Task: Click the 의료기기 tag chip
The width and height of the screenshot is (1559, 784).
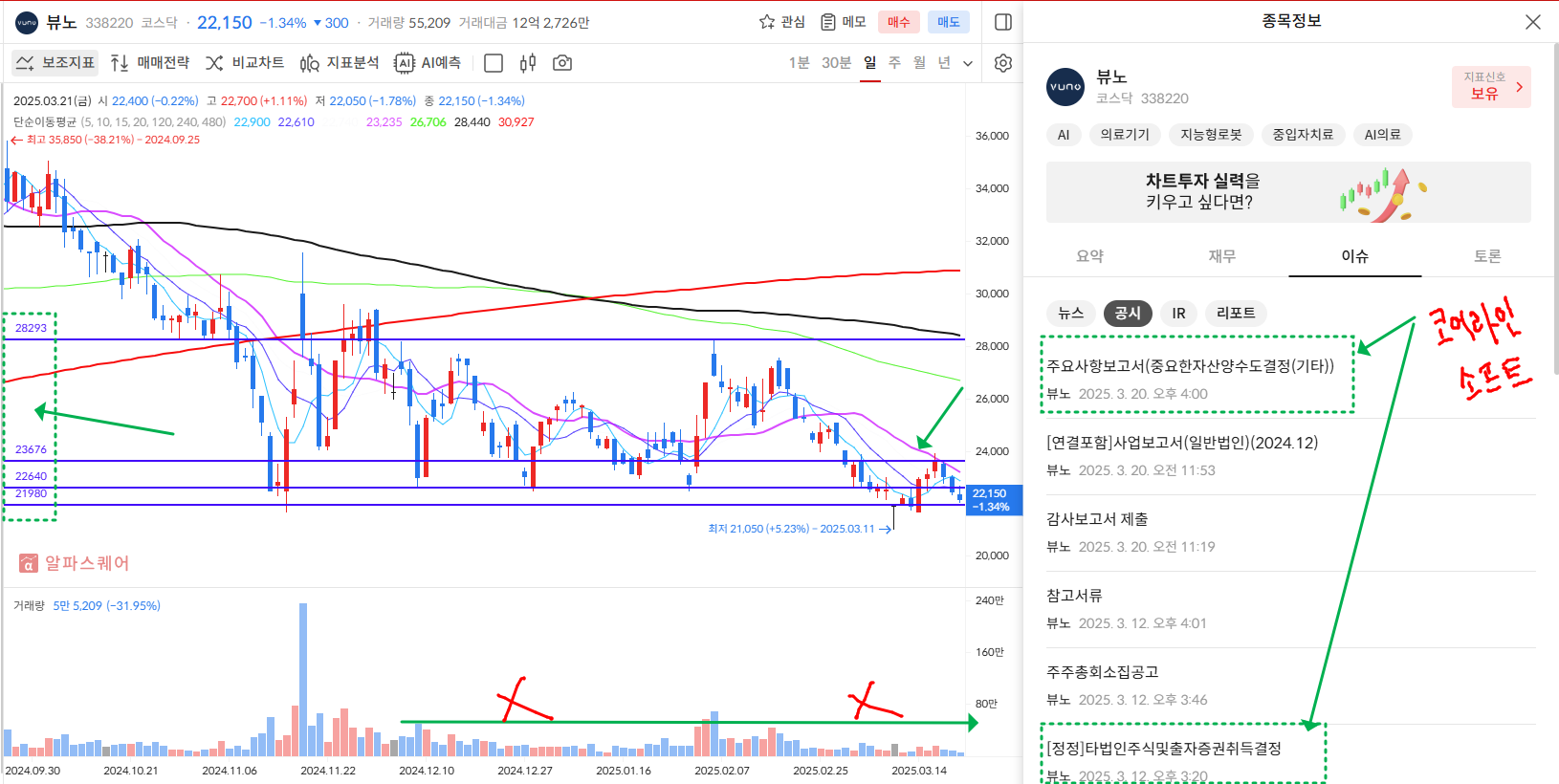Action: coord(1125,135)
